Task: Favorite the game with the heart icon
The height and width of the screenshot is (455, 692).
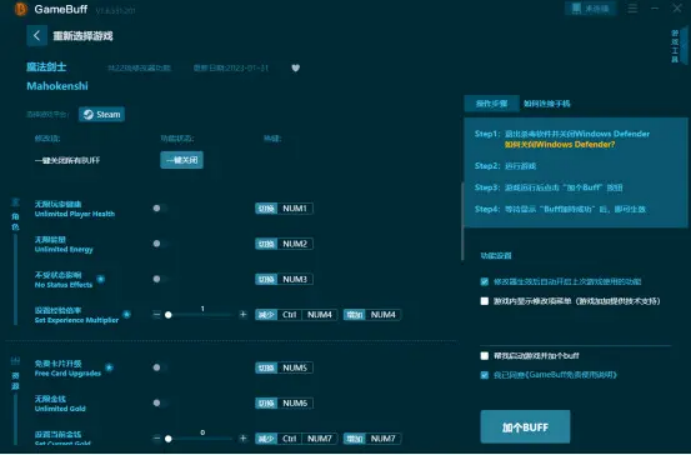Action: pyautogui.click(x=296, y=68)
